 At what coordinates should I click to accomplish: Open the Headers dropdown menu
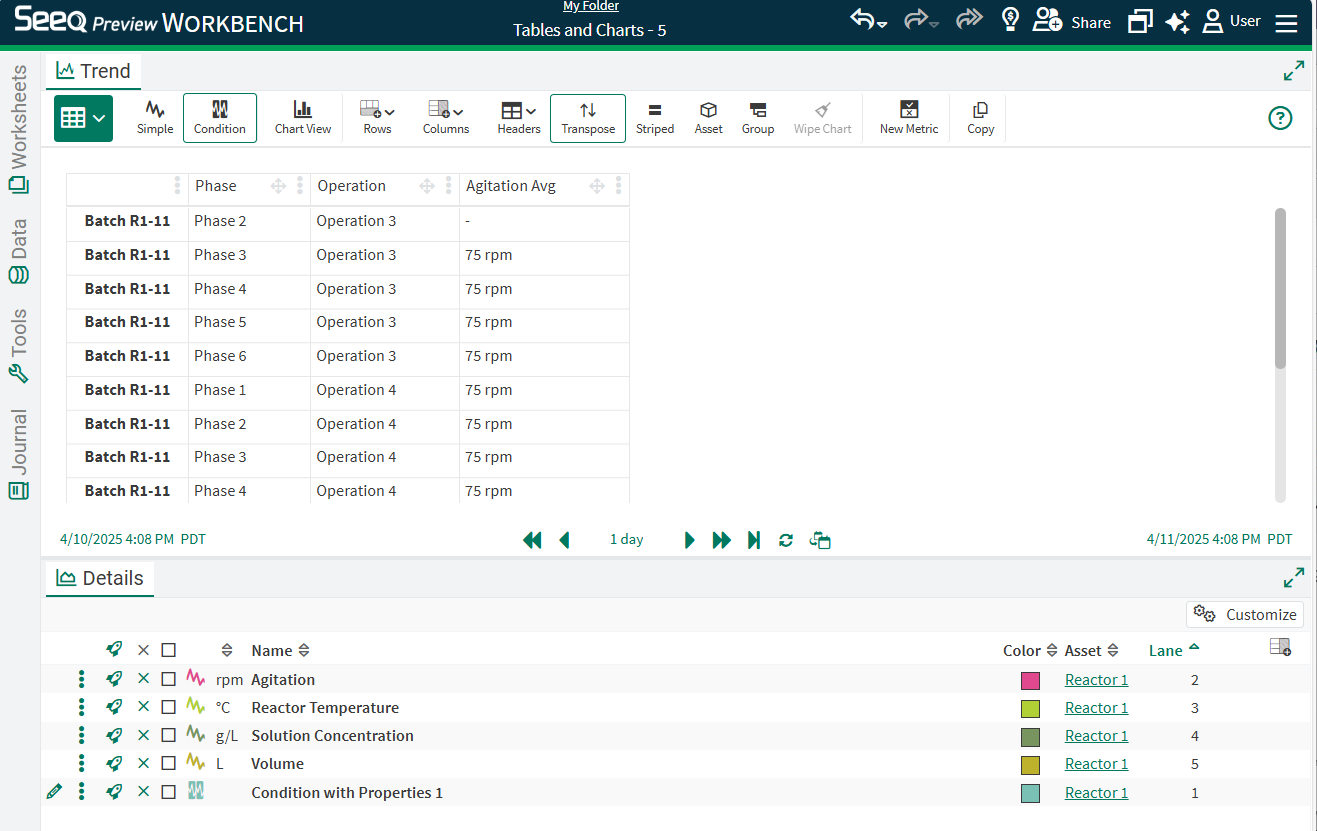[x=518, y=117]
